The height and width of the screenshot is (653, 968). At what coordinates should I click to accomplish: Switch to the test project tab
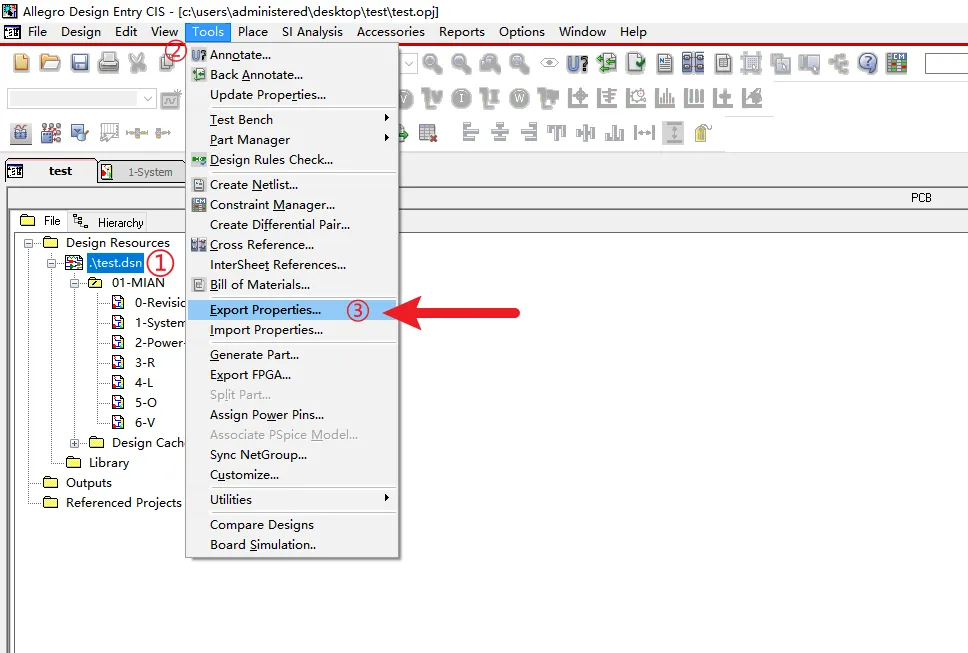pos(51,171)
